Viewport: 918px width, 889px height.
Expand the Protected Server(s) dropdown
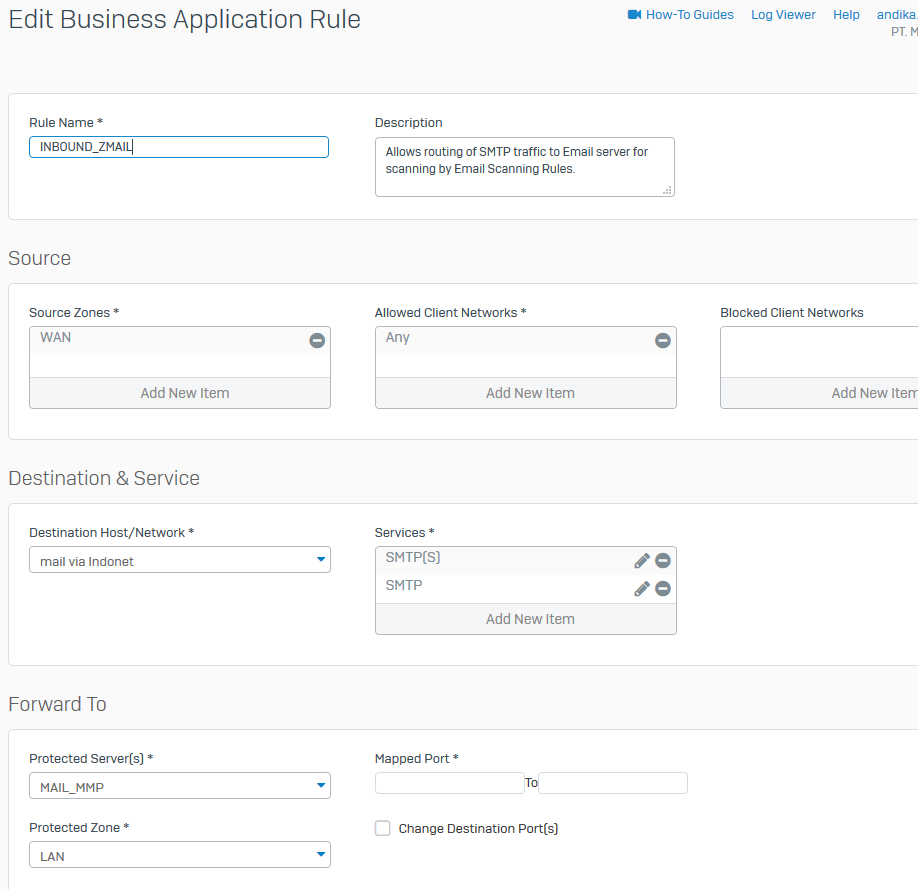pyautogui.click(x=180, y=787)
